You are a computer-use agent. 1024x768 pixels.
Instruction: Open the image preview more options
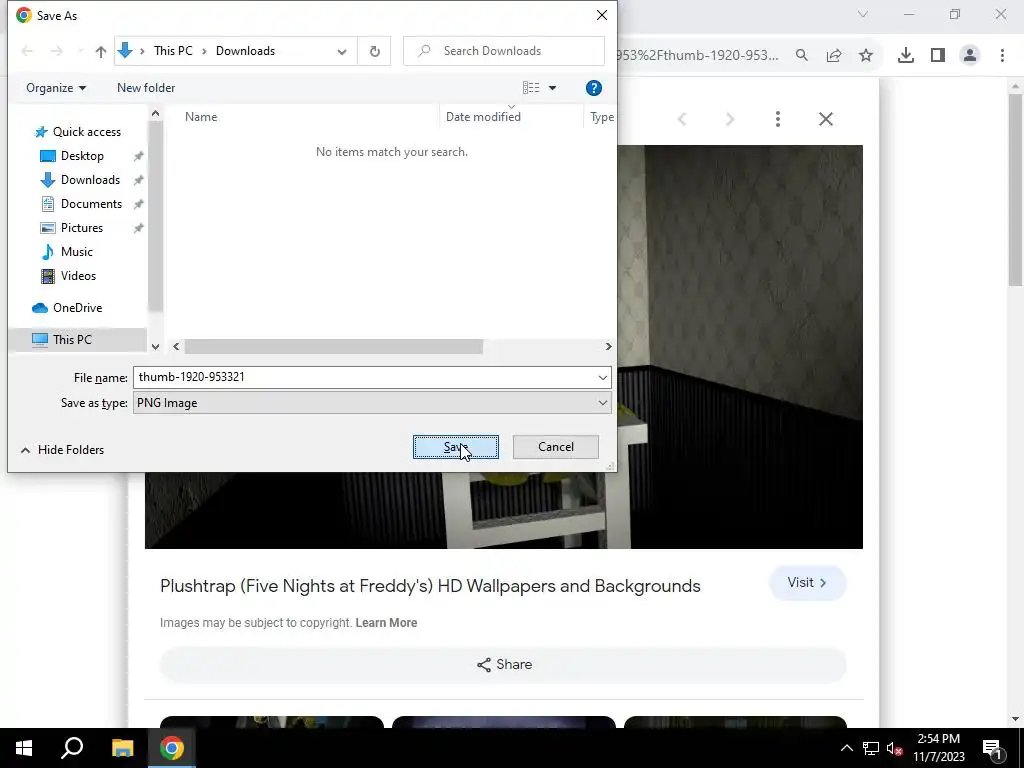pos(777,119)
